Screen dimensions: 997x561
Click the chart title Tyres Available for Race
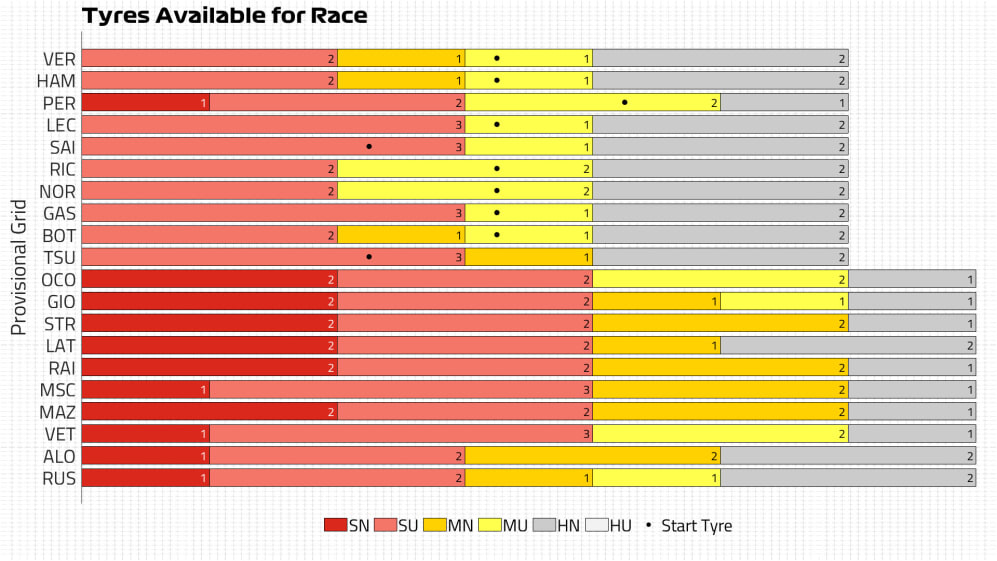[x=224, y=16]
